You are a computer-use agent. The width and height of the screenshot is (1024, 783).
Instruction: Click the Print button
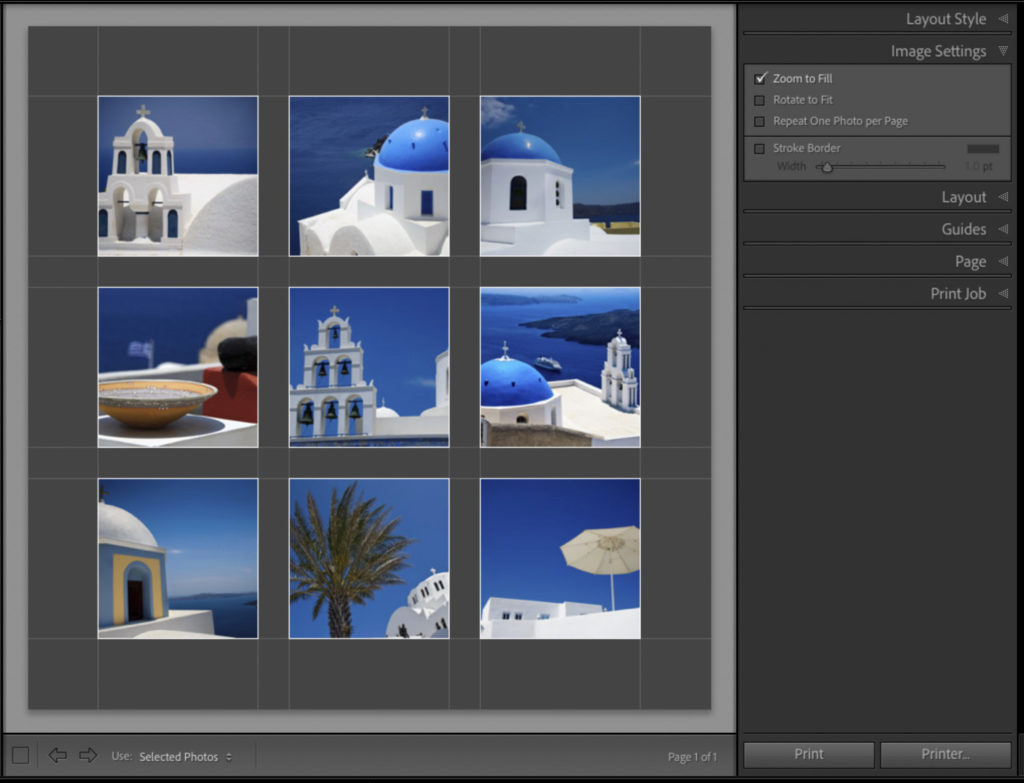[809, 754]
